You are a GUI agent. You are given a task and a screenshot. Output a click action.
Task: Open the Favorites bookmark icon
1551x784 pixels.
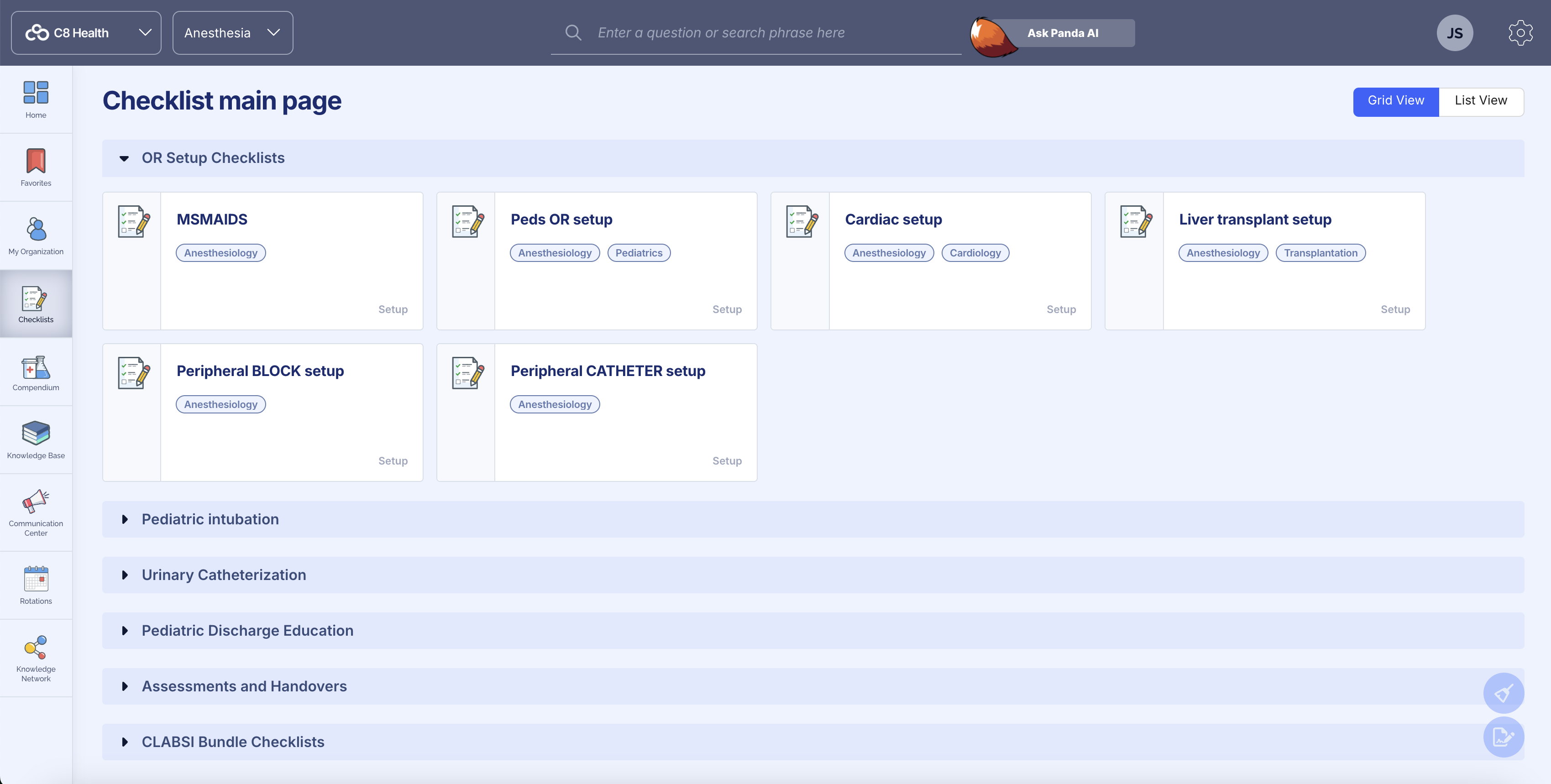point(36,160)
